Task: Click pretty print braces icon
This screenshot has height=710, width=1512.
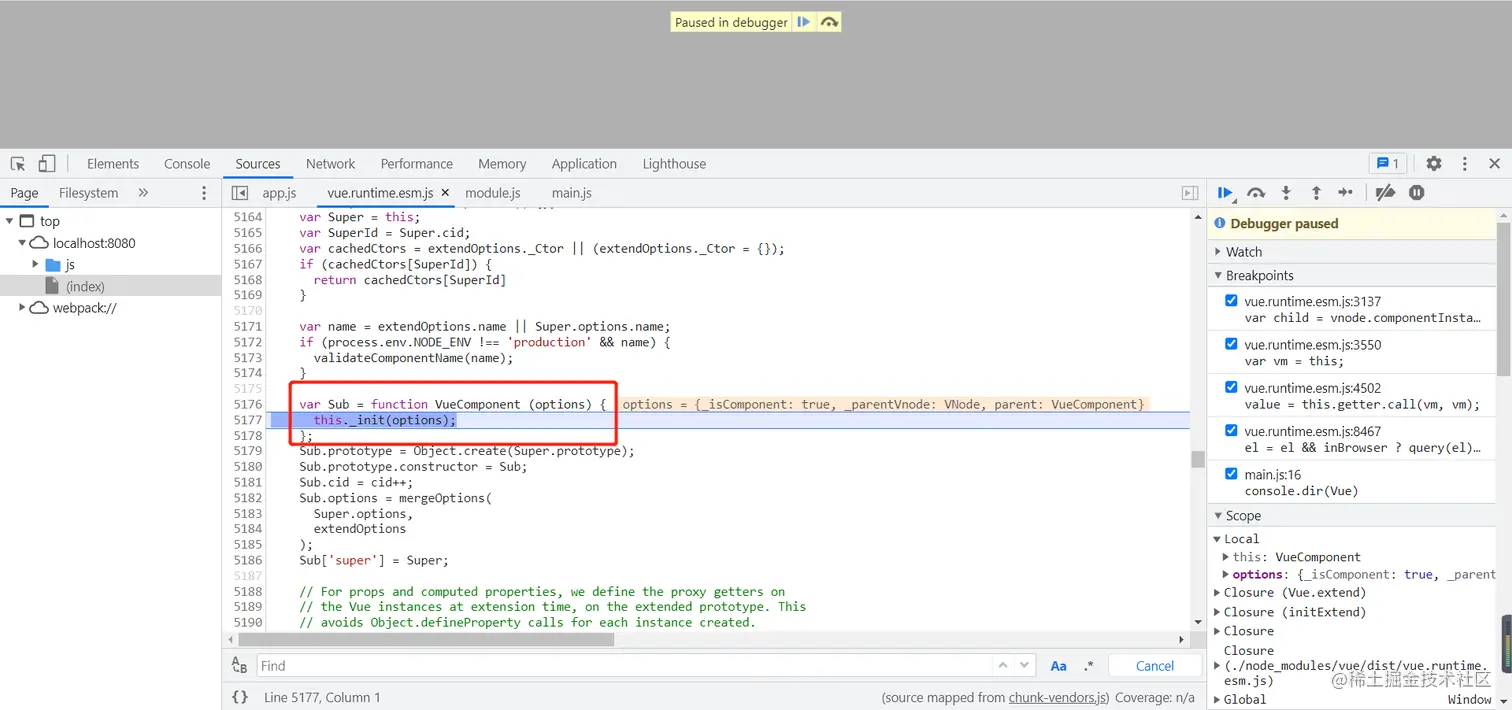Action: pos(240,697)
